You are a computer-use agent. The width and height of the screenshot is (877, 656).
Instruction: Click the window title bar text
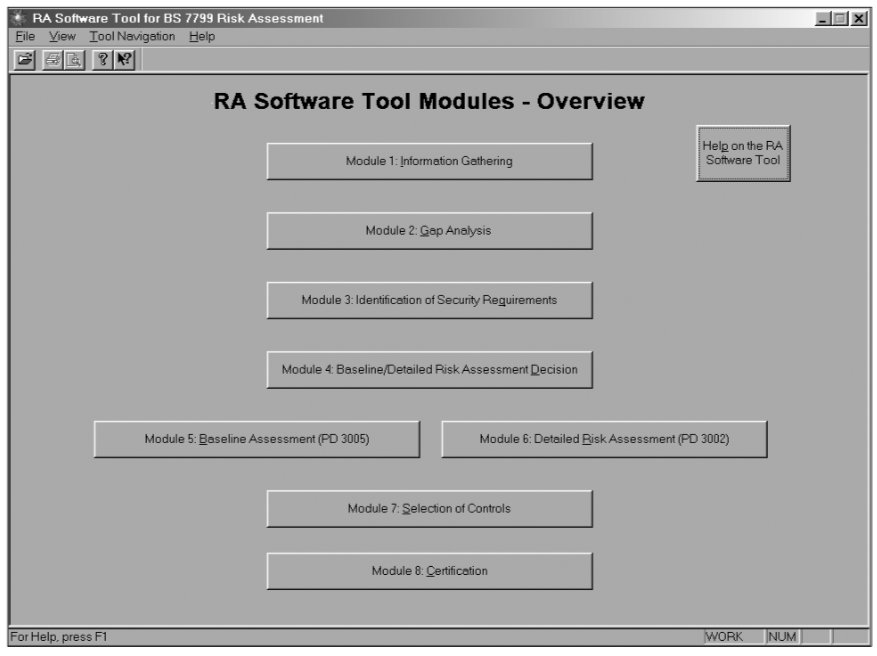coord(178,18)
